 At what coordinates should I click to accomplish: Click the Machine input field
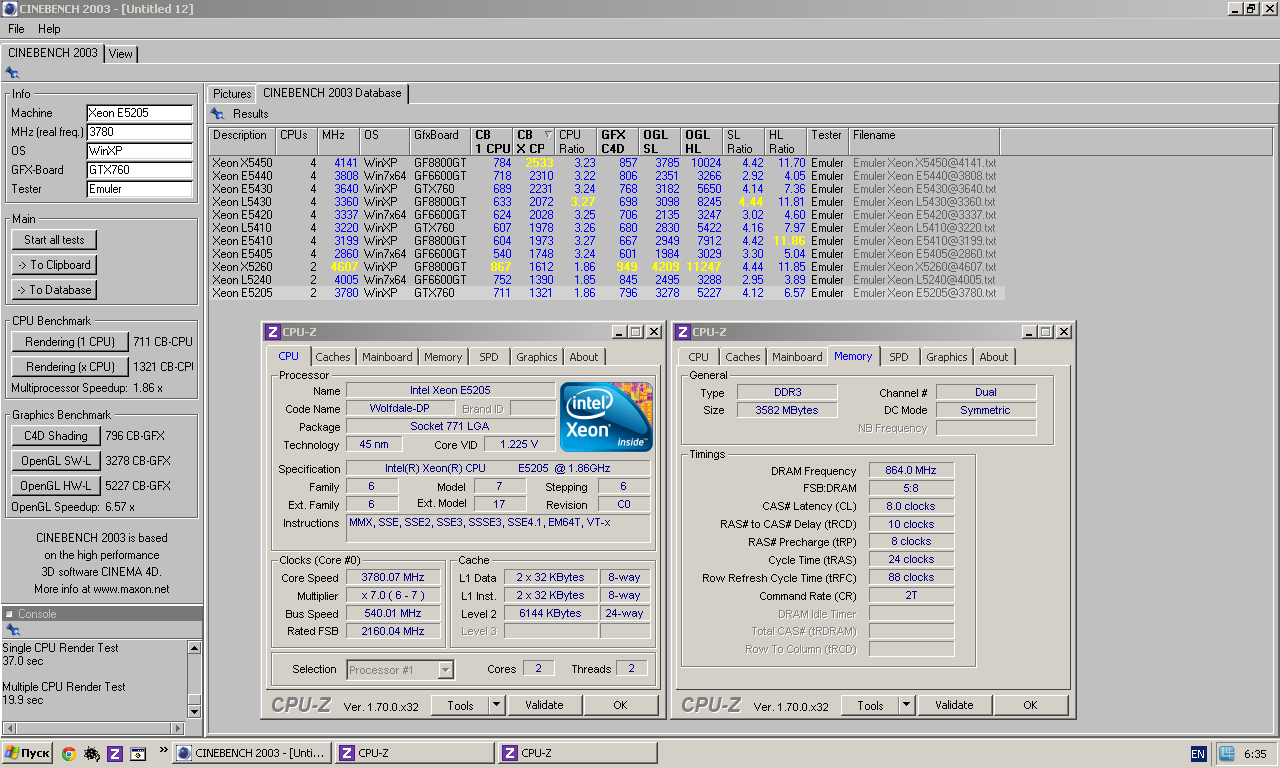tap(139, 113)
